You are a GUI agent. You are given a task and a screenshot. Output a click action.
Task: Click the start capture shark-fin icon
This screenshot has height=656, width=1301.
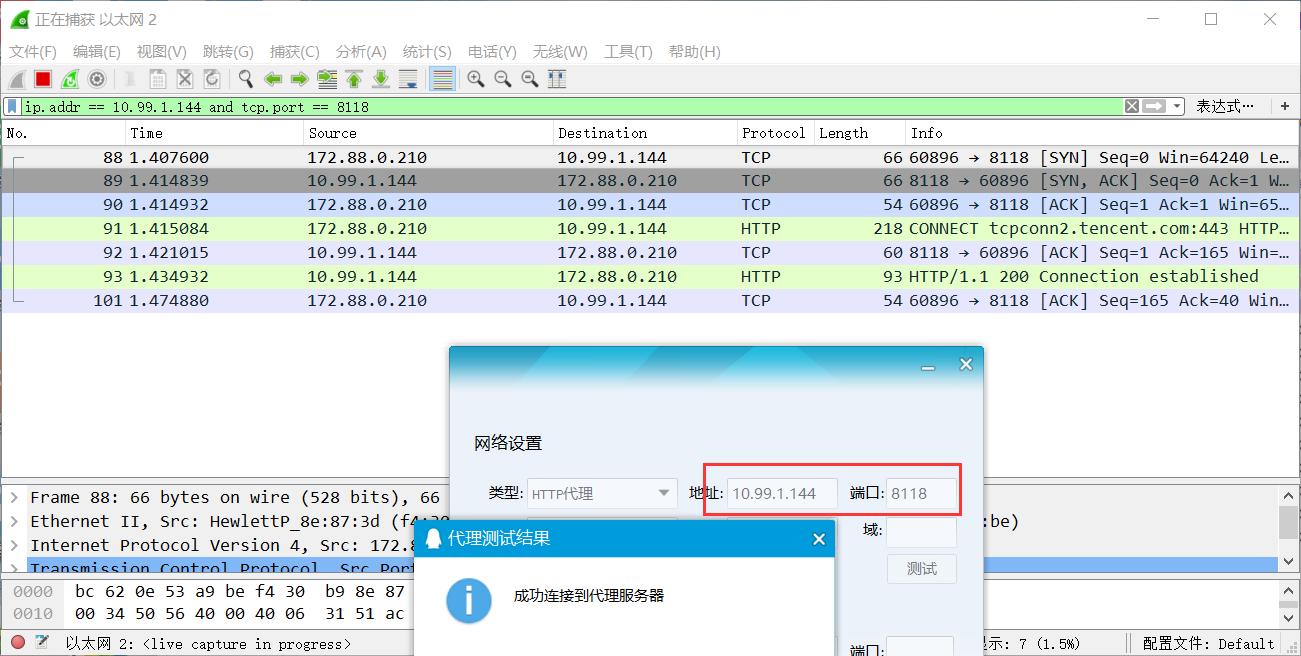(17, 79)
